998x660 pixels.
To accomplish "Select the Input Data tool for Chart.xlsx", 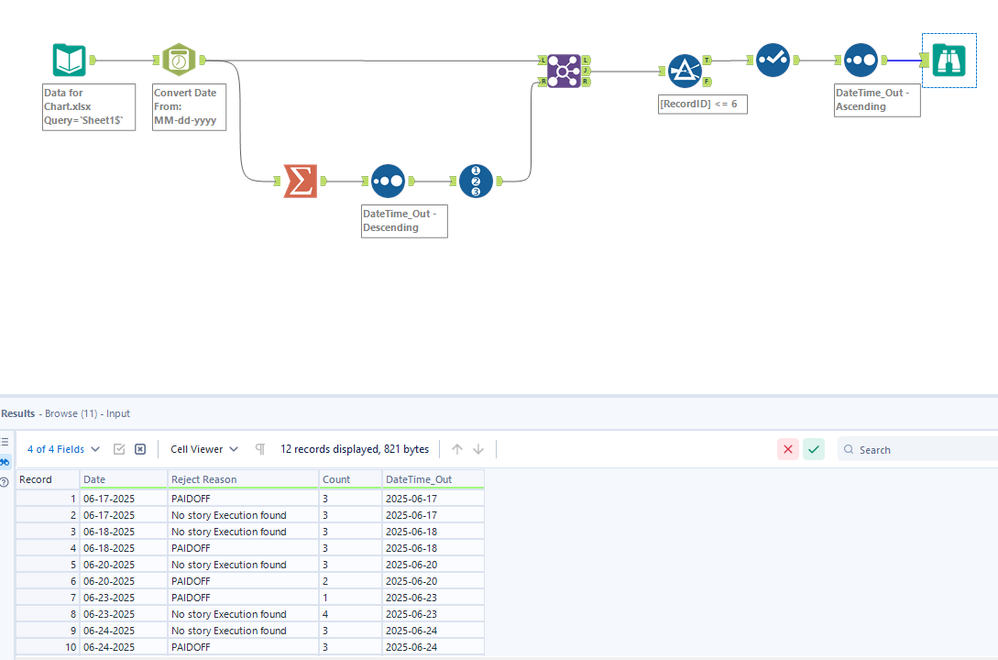I will (x=69, y=60).
